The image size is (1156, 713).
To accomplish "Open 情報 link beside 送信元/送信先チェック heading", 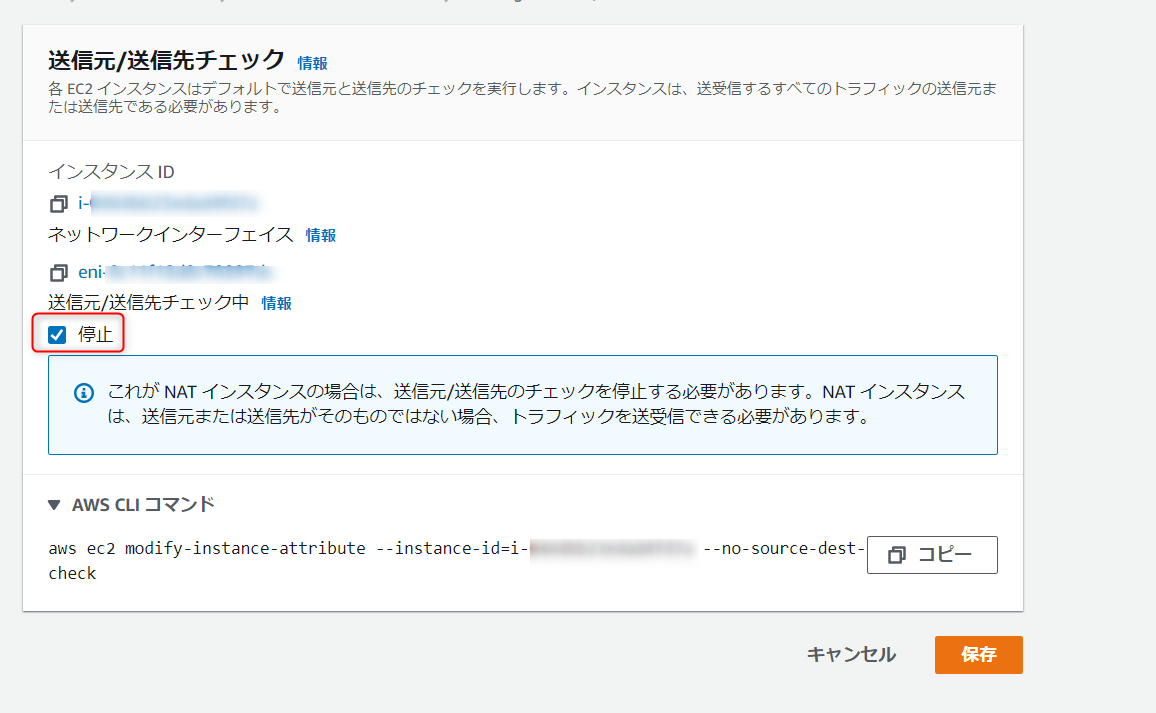I will pos(312,63).
